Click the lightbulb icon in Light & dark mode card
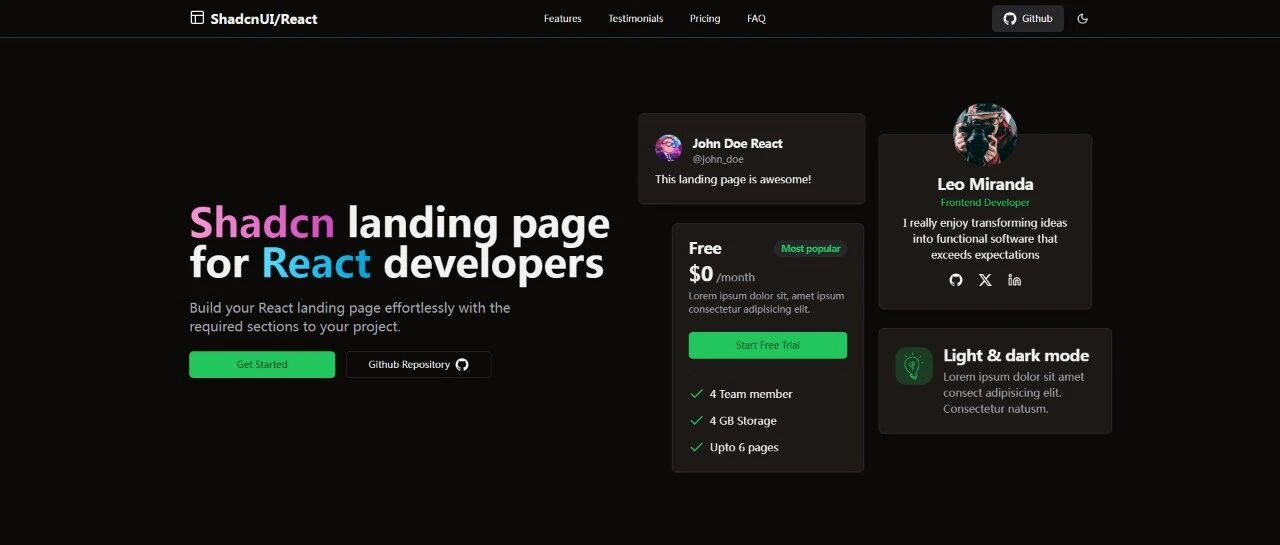The height and width of the screenshot is (545, 1280). tap(914, 366)
